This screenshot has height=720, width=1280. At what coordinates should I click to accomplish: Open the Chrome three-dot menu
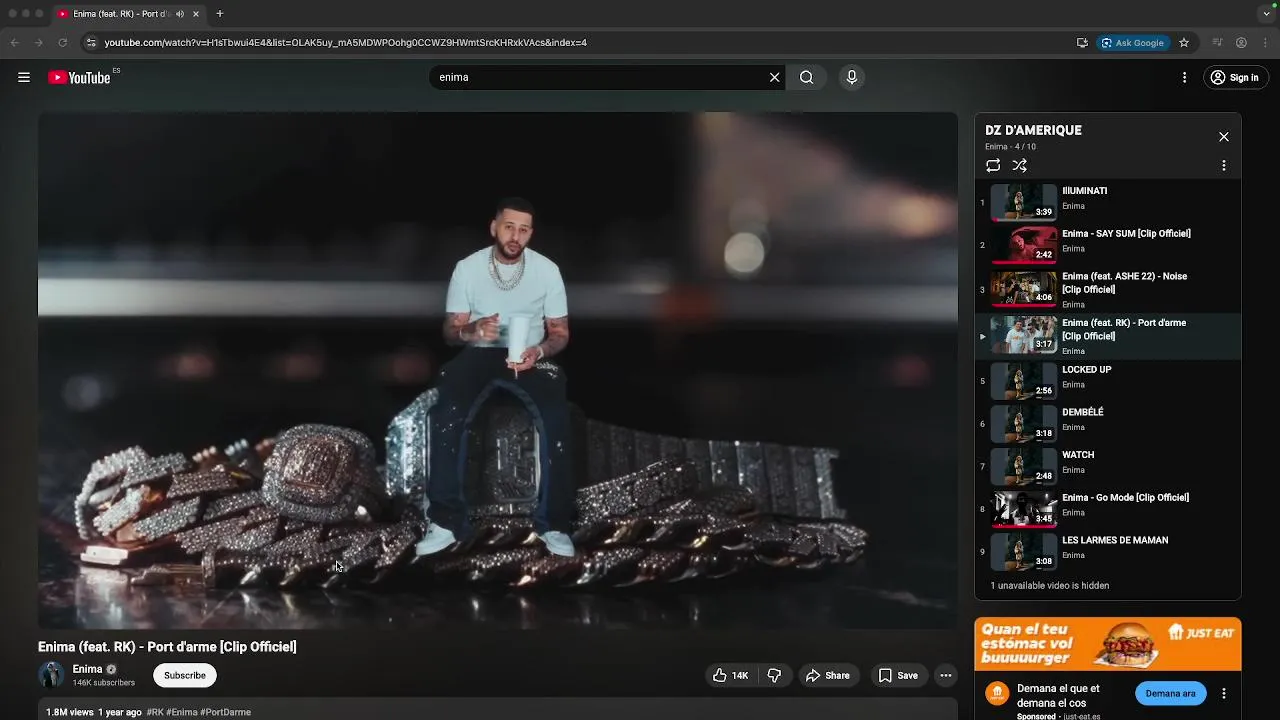tap(1266, 43)
